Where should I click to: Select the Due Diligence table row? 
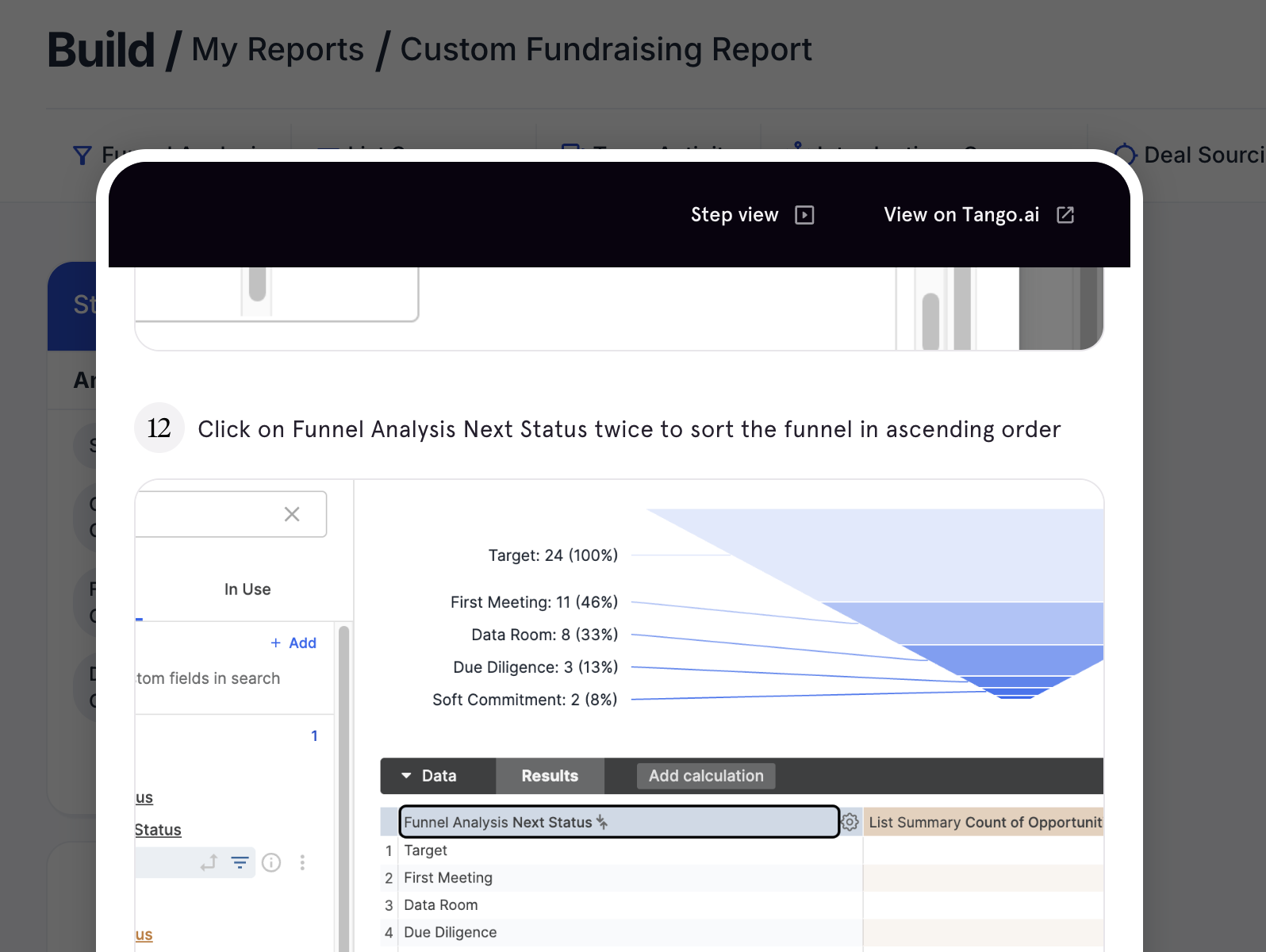pyautogui.click(x=622, y=932)
